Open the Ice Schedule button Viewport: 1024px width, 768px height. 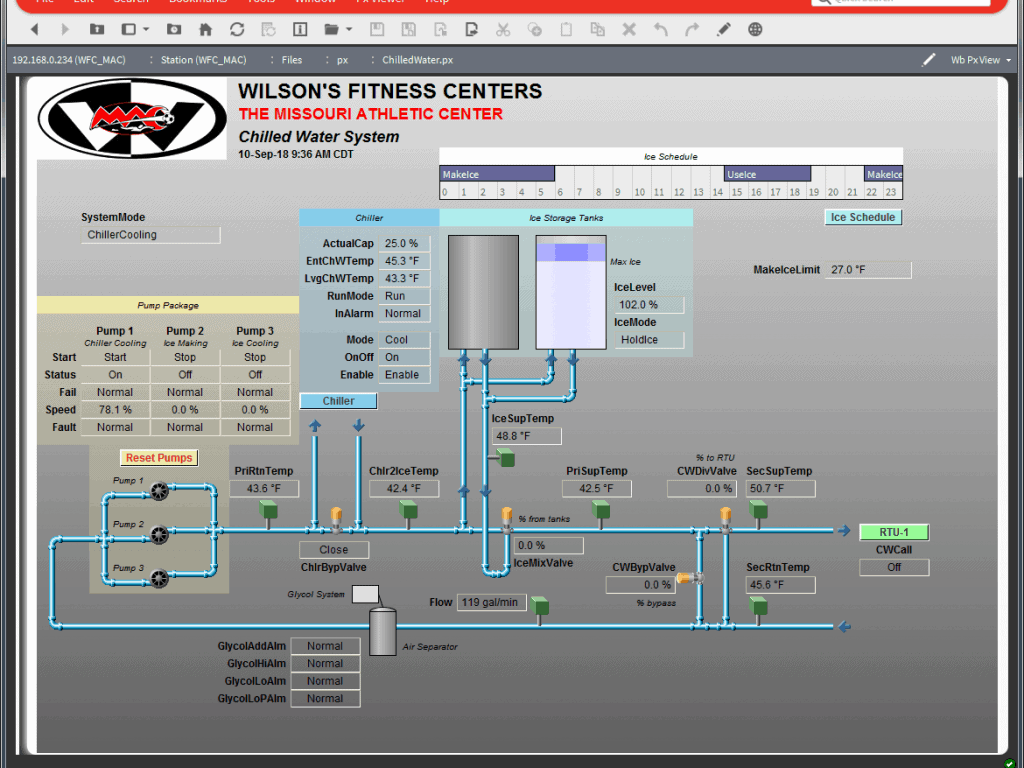tap(863, 217)
